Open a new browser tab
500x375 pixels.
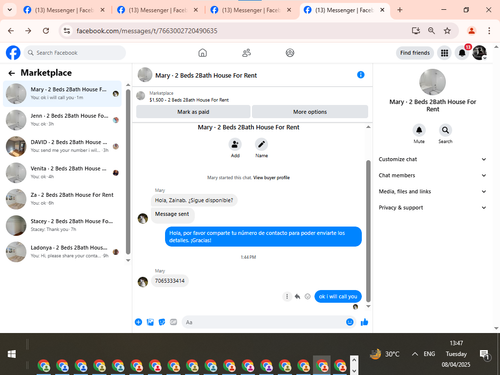click(400, 10)
